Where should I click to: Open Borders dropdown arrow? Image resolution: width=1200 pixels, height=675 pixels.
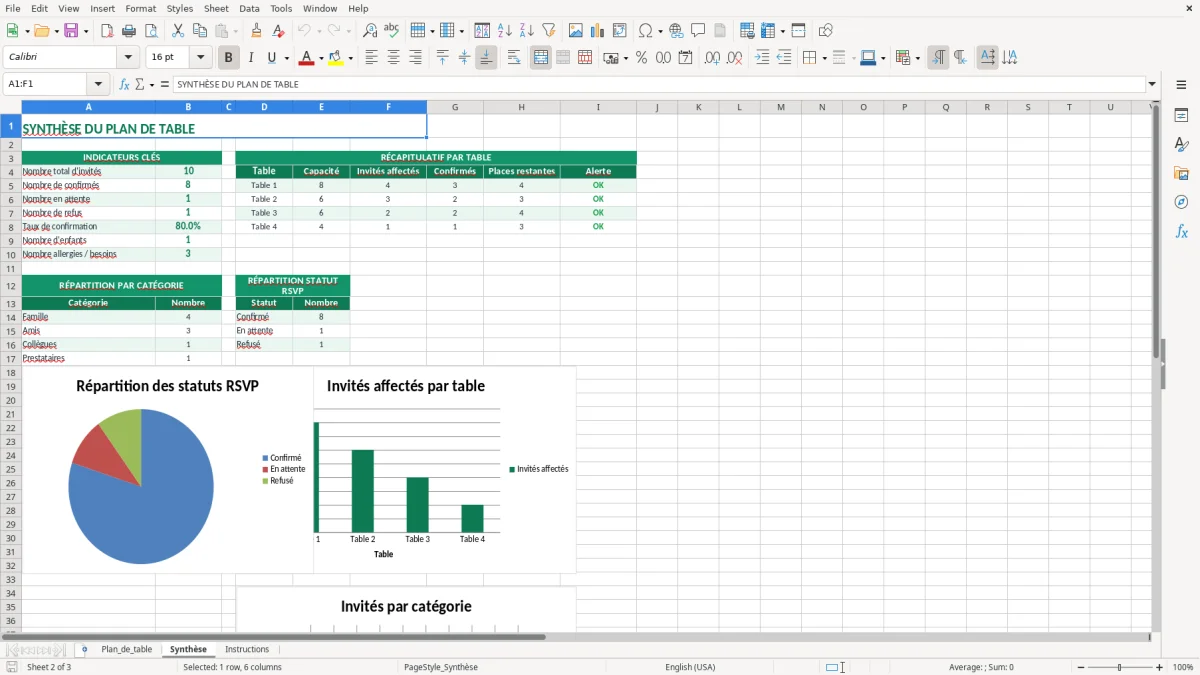point(823,58)
